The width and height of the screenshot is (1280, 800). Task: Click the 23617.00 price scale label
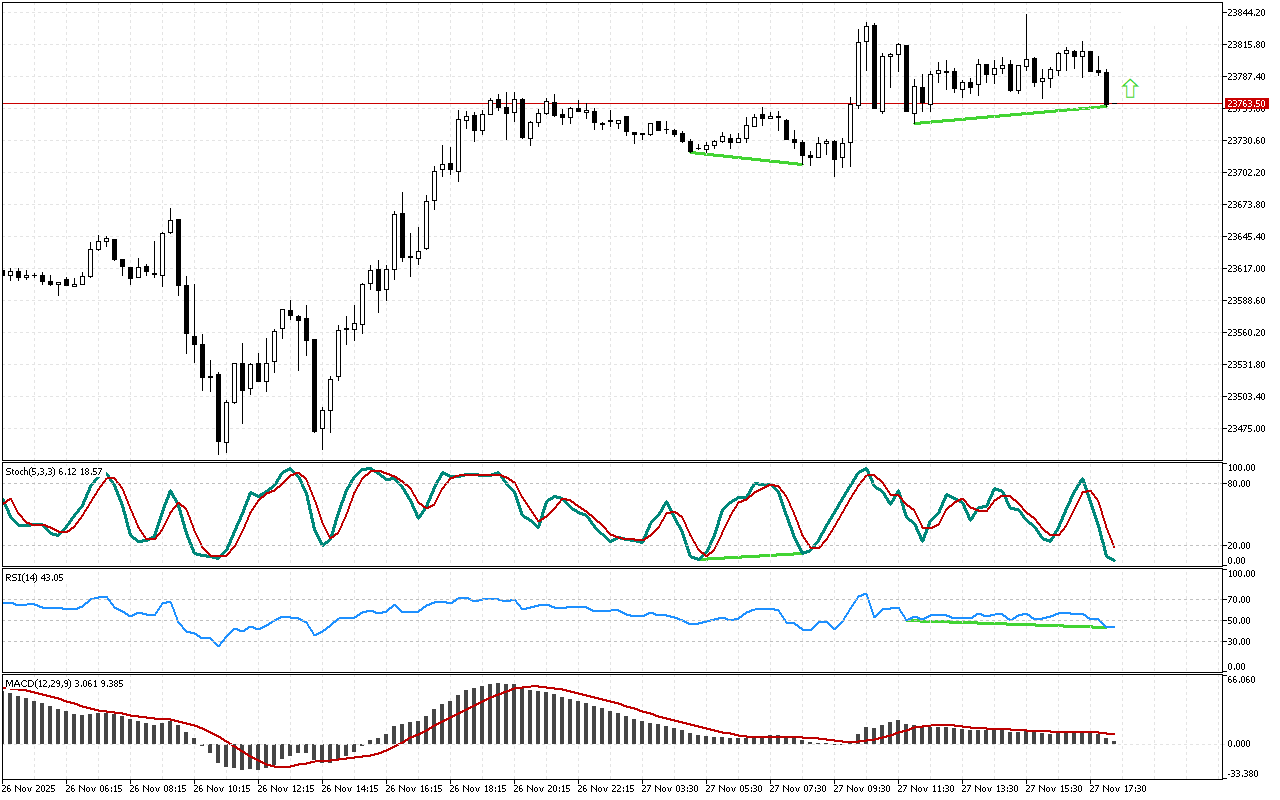1246,269
